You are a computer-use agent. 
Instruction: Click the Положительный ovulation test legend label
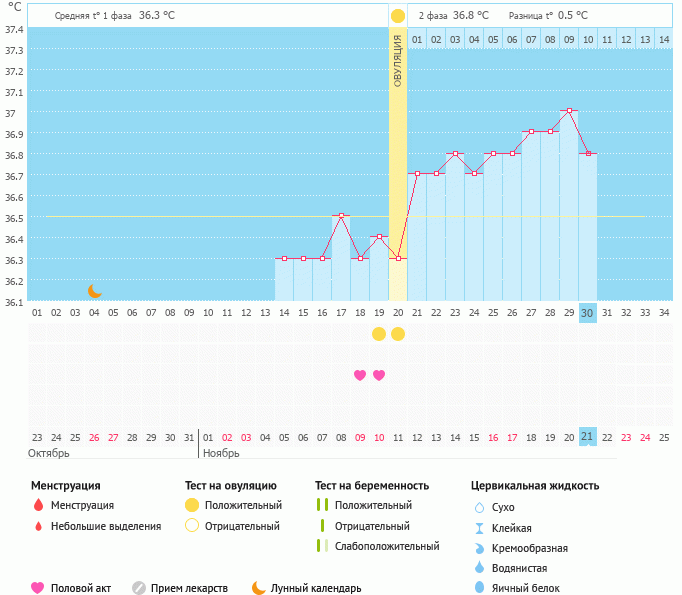(x=243, y=505)
